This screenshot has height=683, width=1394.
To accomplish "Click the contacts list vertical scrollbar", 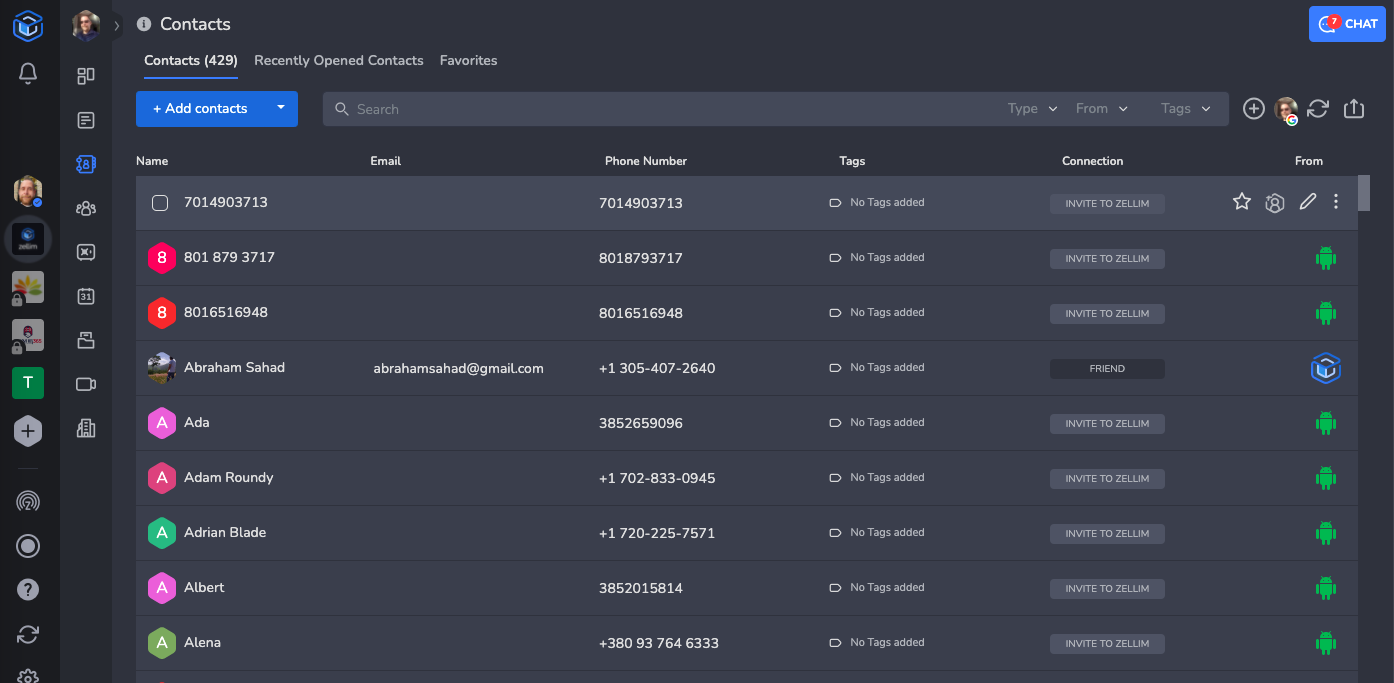I will tap(1363, 193).
